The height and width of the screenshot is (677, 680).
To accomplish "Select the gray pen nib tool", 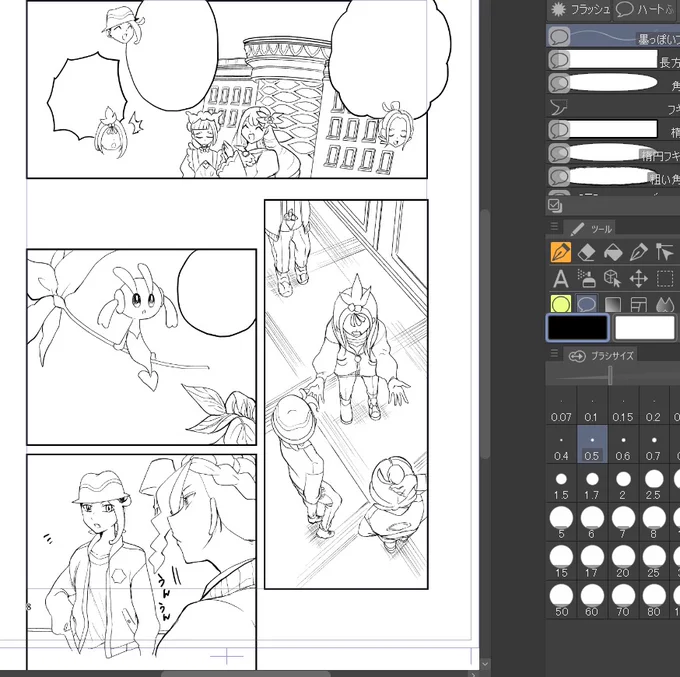I will 639,252.
